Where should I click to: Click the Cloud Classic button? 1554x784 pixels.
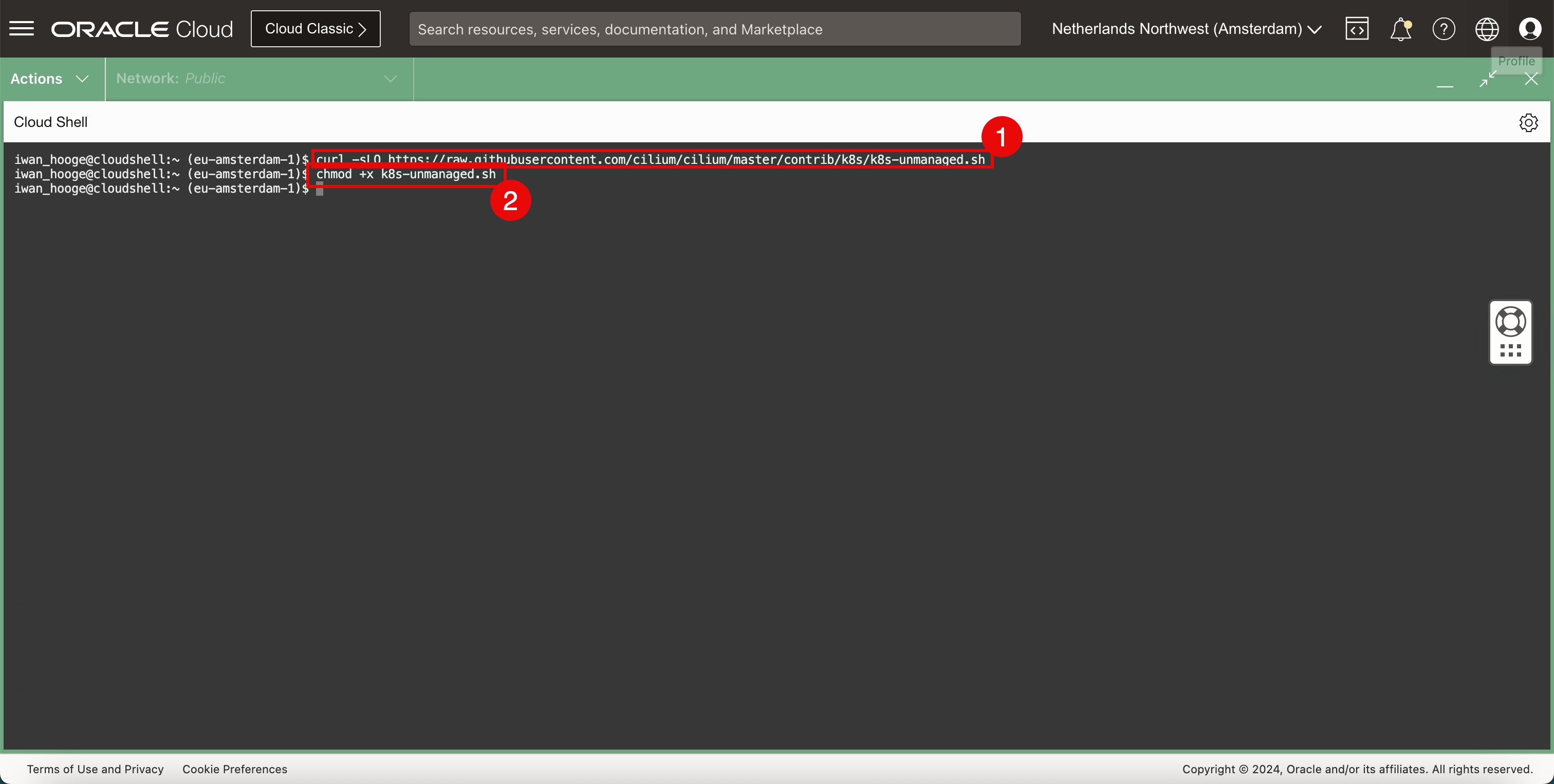point(316,29)
